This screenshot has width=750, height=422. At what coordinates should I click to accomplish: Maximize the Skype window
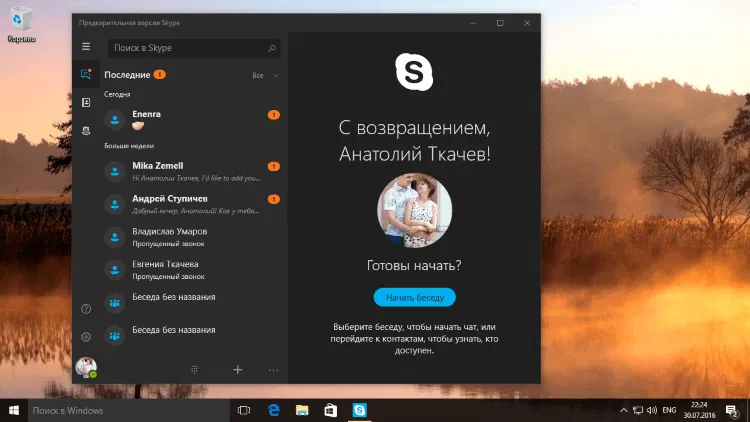[x=500, y=23]
